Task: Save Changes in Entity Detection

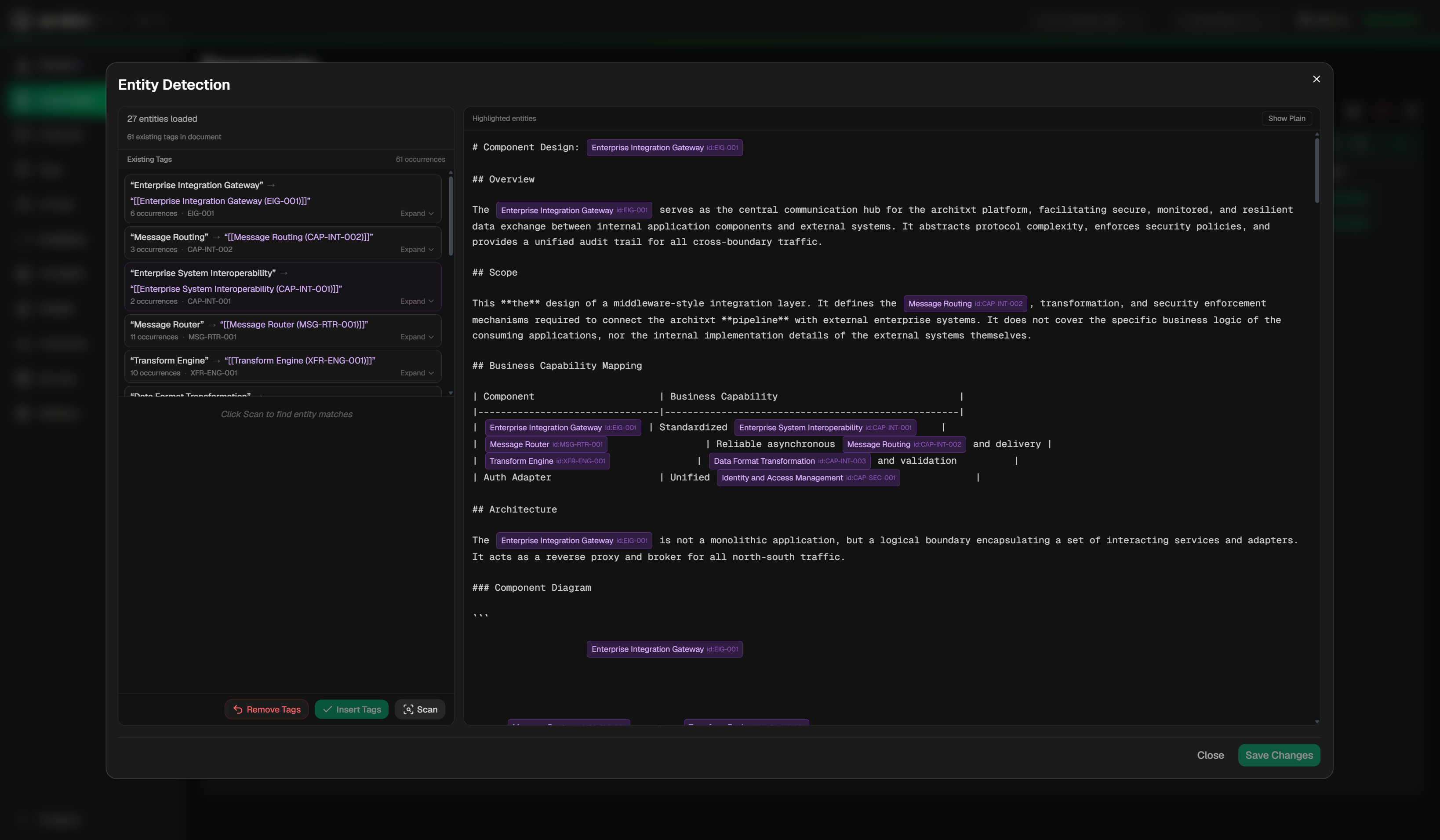Action: point(1279,755)
